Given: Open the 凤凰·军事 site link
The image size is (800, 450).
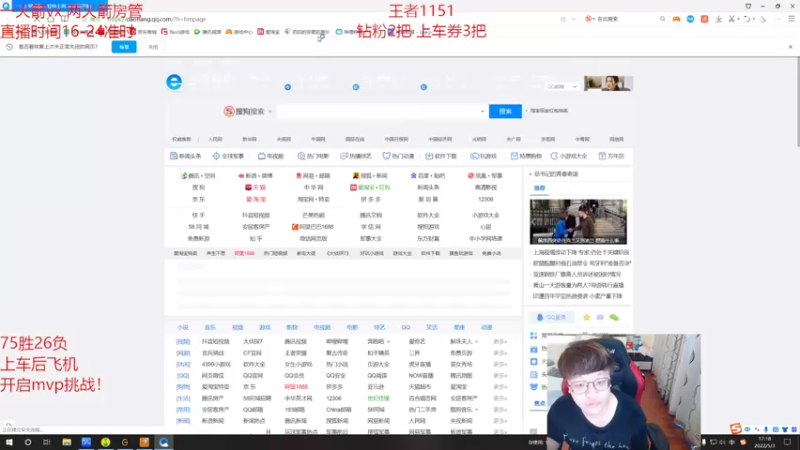Looking at the screenshot, I should coord(485,176).
